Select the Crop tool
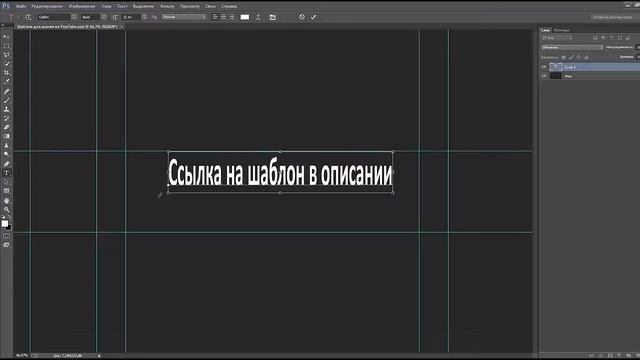 click(6, 73)
